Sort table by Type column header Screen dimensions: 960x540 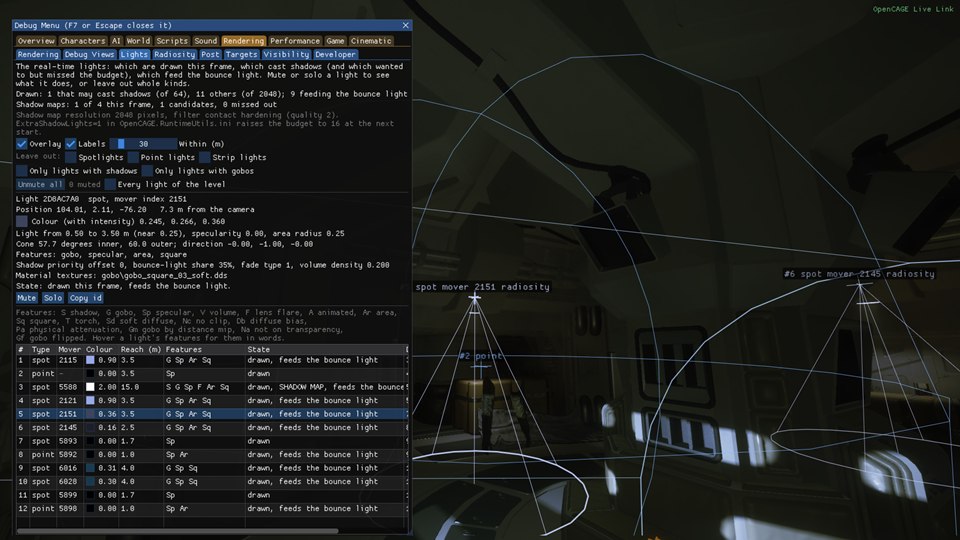pos(41,350)
